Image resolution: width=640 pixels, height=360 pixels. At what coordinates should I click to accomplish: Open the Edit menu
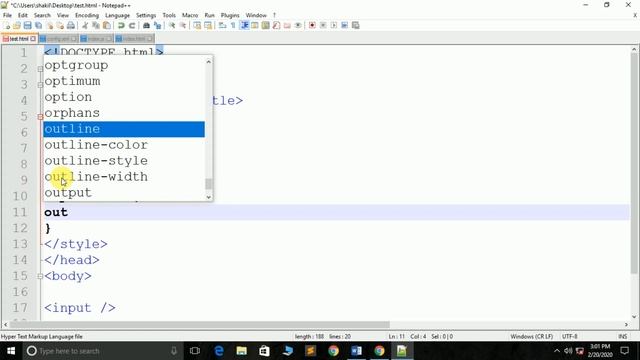coord(23,15)
